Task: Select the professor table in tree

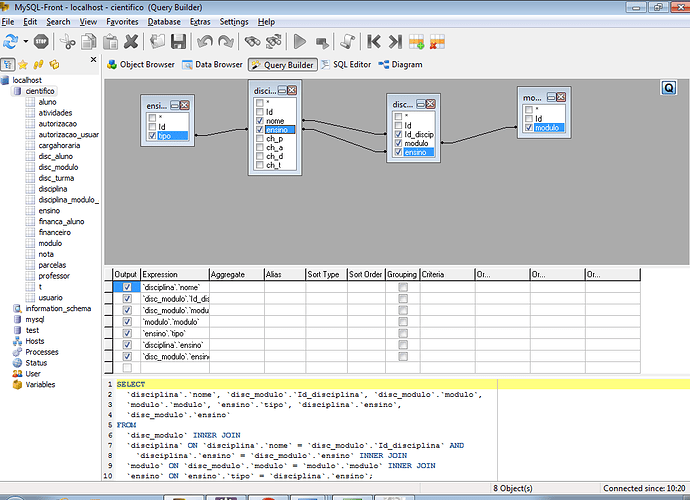Action: click(x=54, y=276)
